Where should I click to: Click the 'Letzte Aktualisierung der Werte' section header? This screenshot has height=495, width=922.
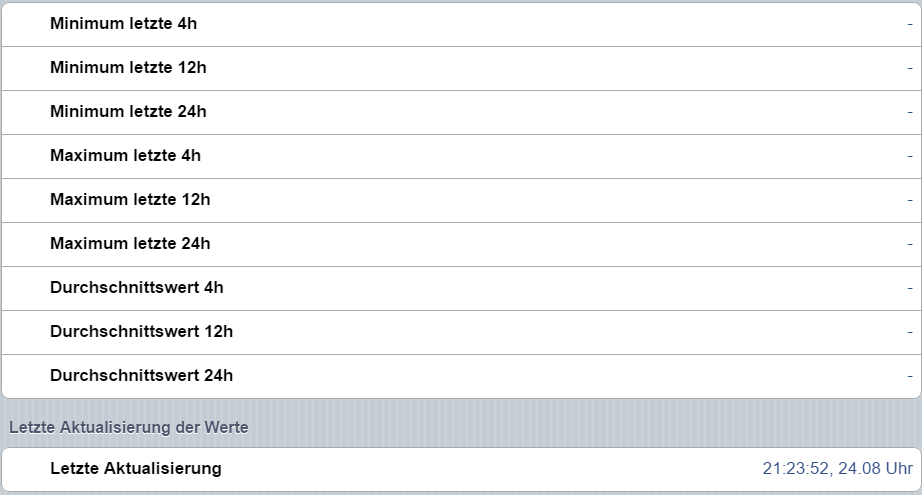tap(128, 427)
